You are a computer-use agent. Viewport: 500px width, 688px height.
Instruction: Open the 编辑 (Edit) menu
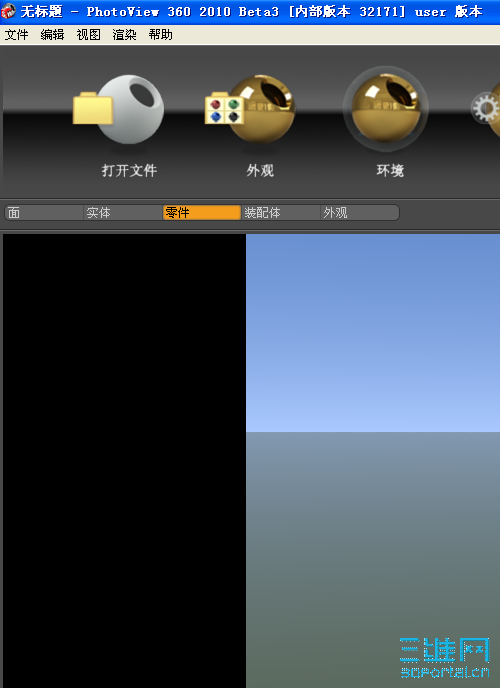[x=53, y=35]
